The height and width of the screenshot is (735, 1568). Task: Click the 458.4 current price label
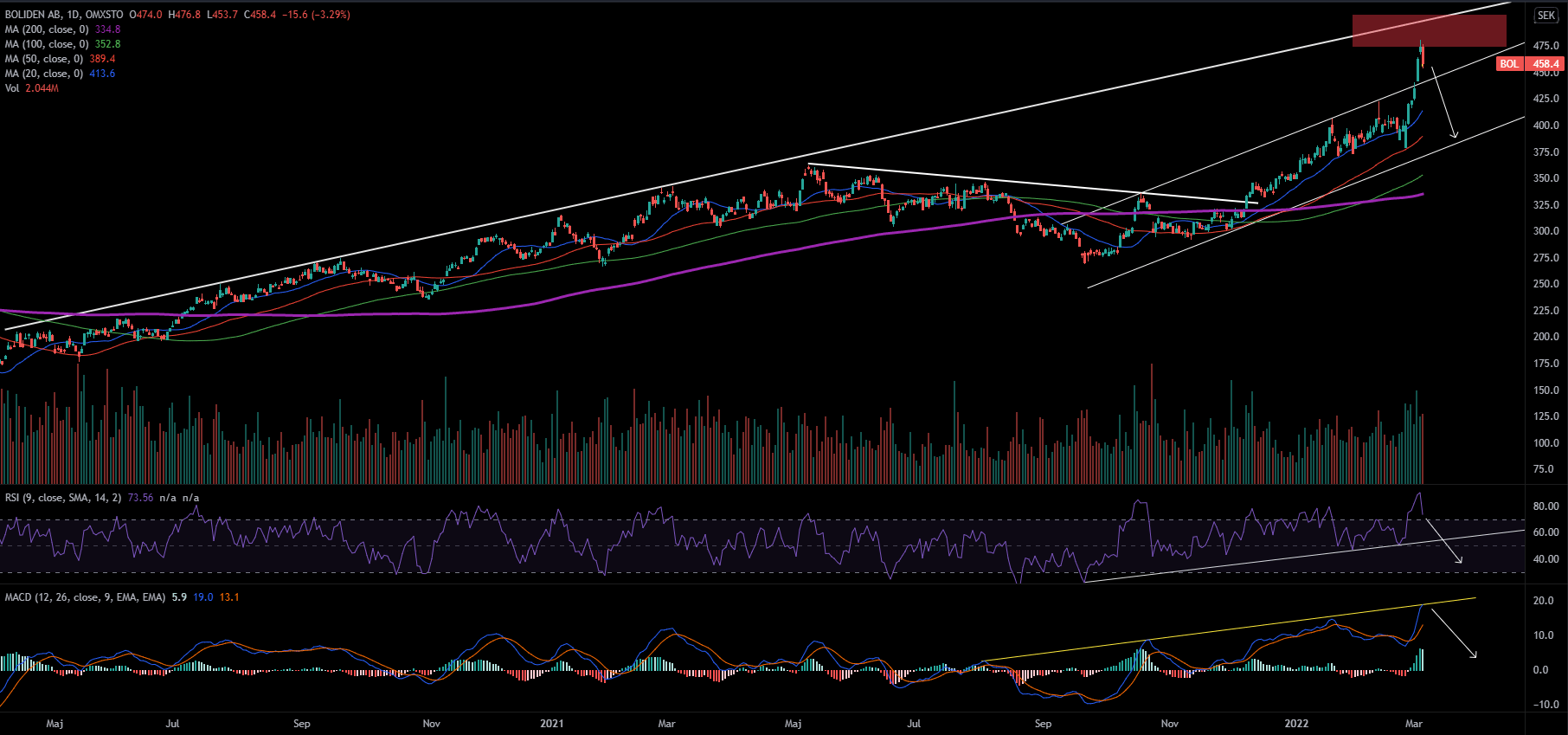click(x=1546, y=64)
